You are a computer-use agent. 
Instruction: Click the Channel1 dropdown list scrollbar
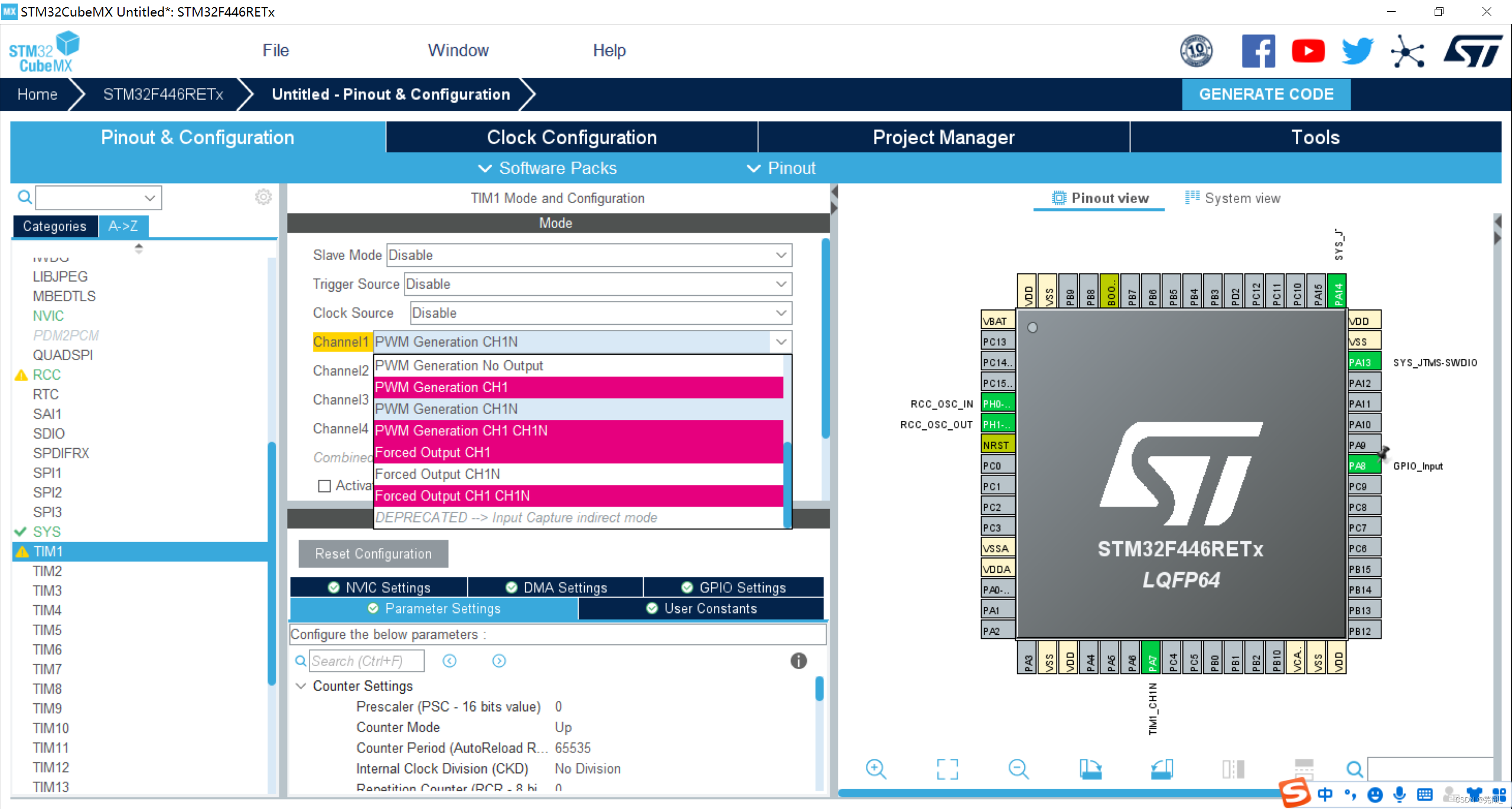coord(787,484)
